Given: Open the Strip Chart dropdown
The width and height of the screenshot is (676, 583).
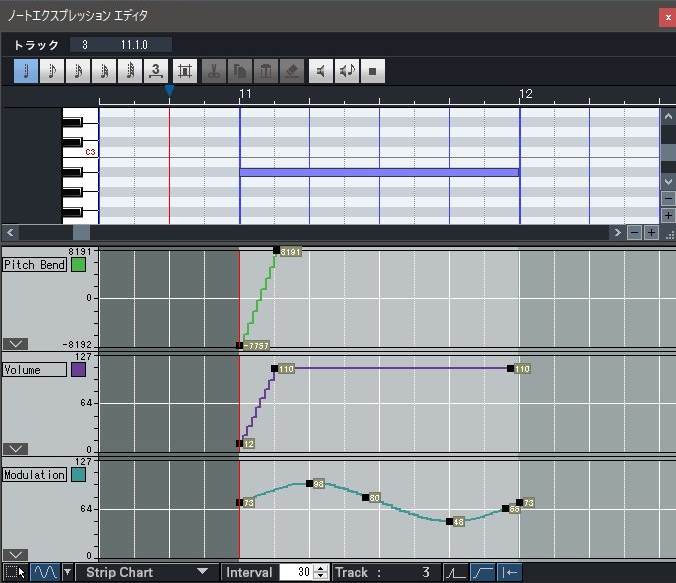Looking at the screenshot, I should 146,572.
